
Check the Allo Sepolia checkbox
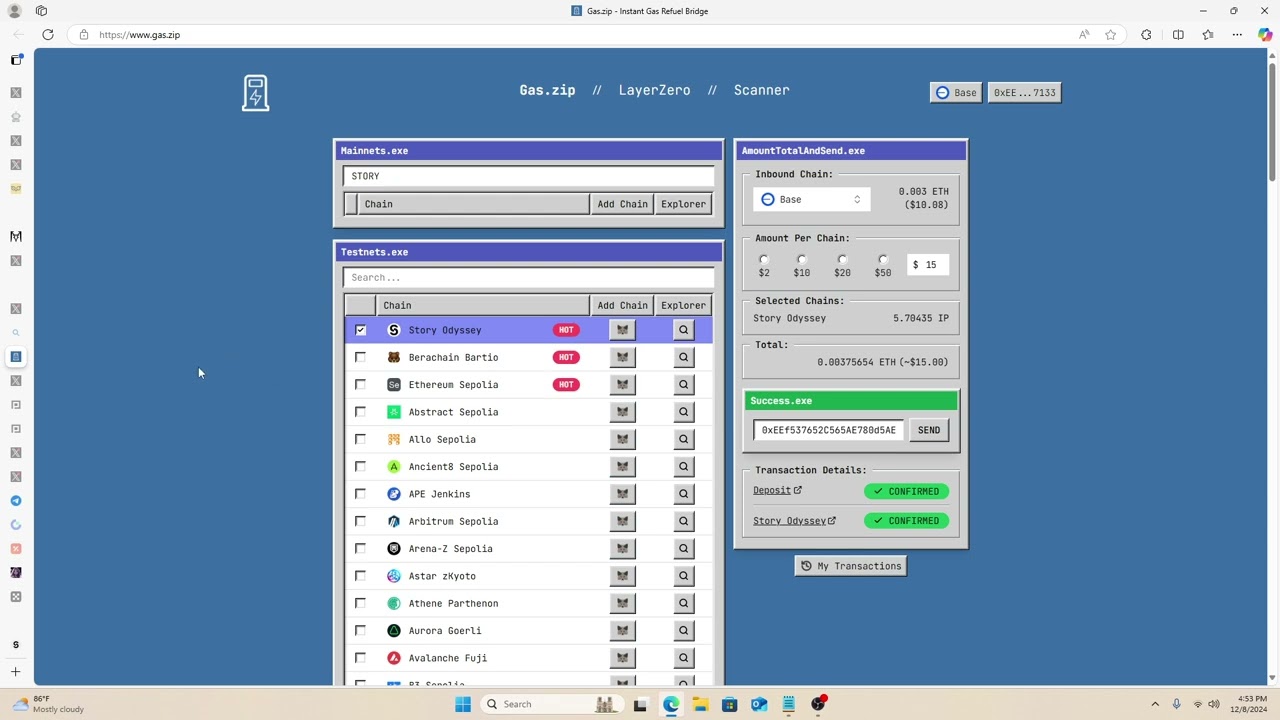pos(361,439)
